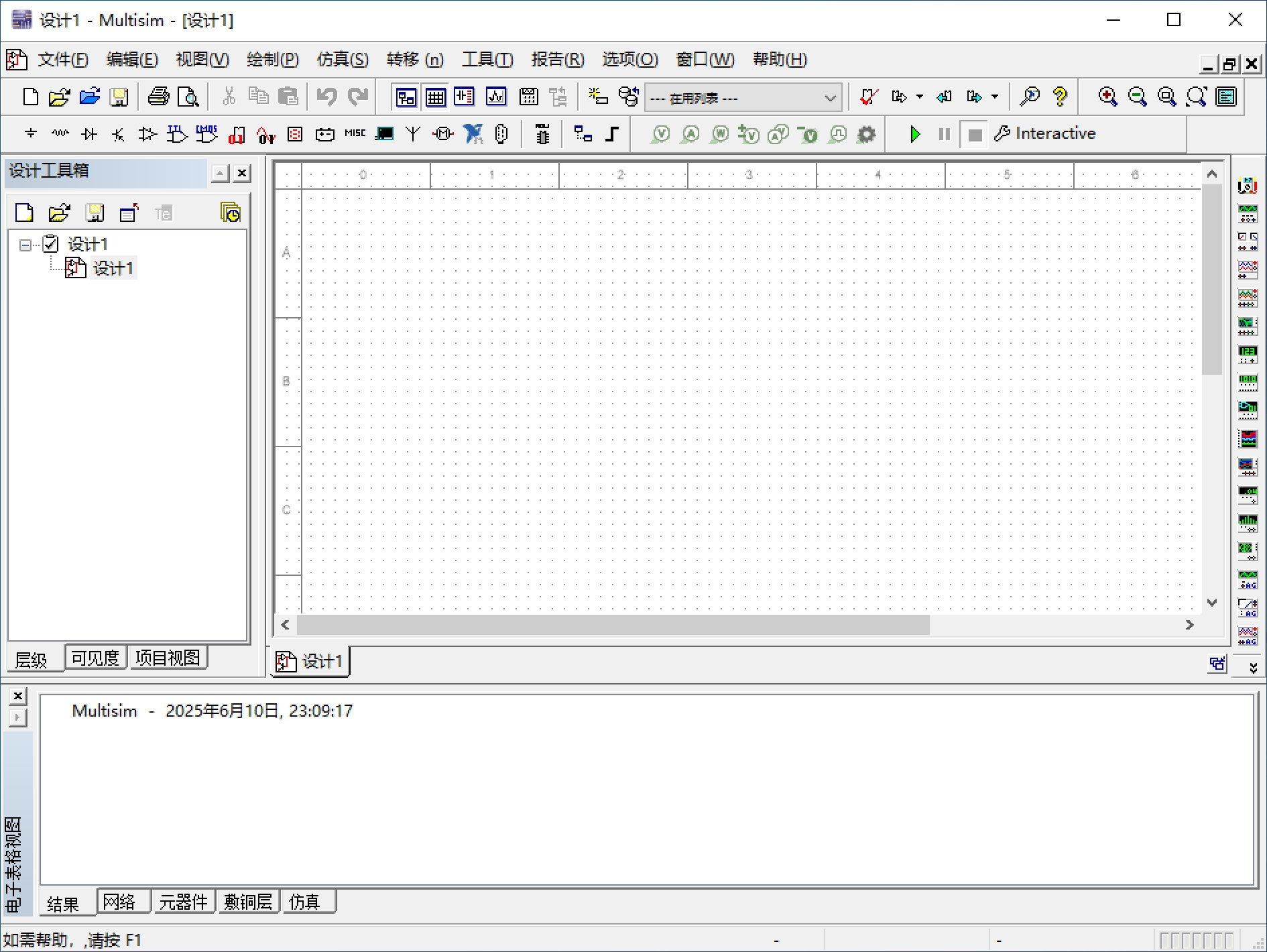
Task: Open the Place Basic components toolbar icon
Action: tap(60, 133)
